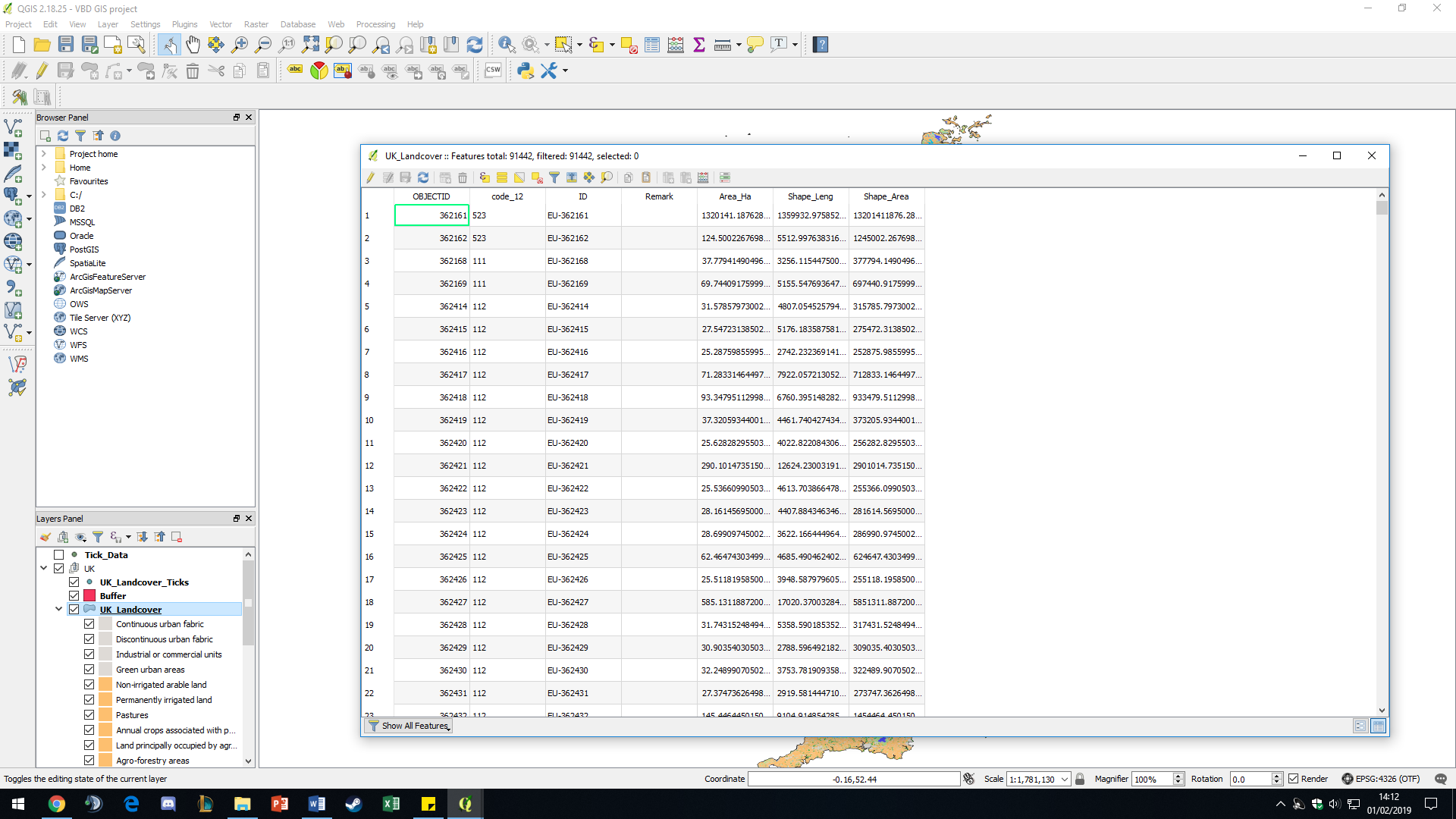The image size is (1456, 819).
Task: Uncheck Green urban areas class
Action: coord(89,670)
